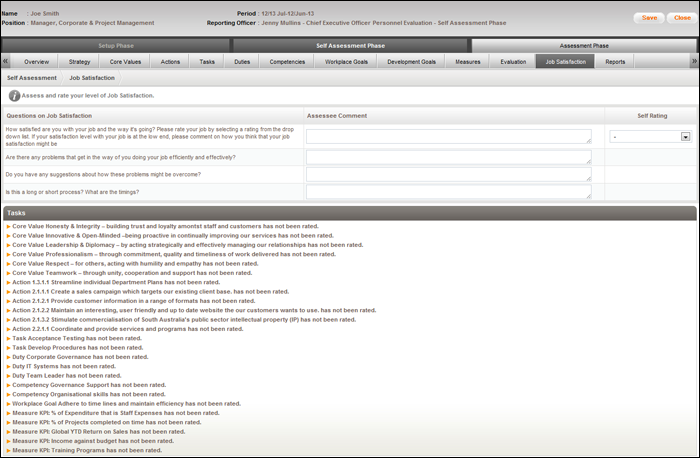700x458 pixels.
Task: Open the Workplace Goals tab
Action: coord(346,62)
